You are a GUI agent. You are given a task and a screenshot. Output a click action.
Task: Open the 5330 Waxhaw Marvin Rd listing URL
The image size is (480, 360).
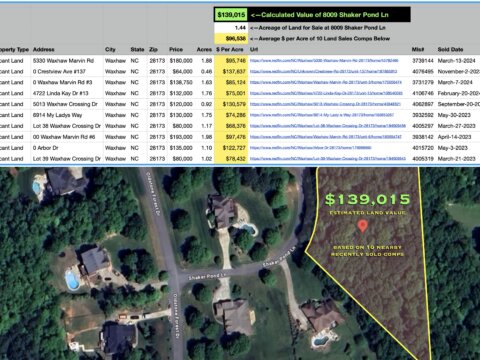(324, 61)
